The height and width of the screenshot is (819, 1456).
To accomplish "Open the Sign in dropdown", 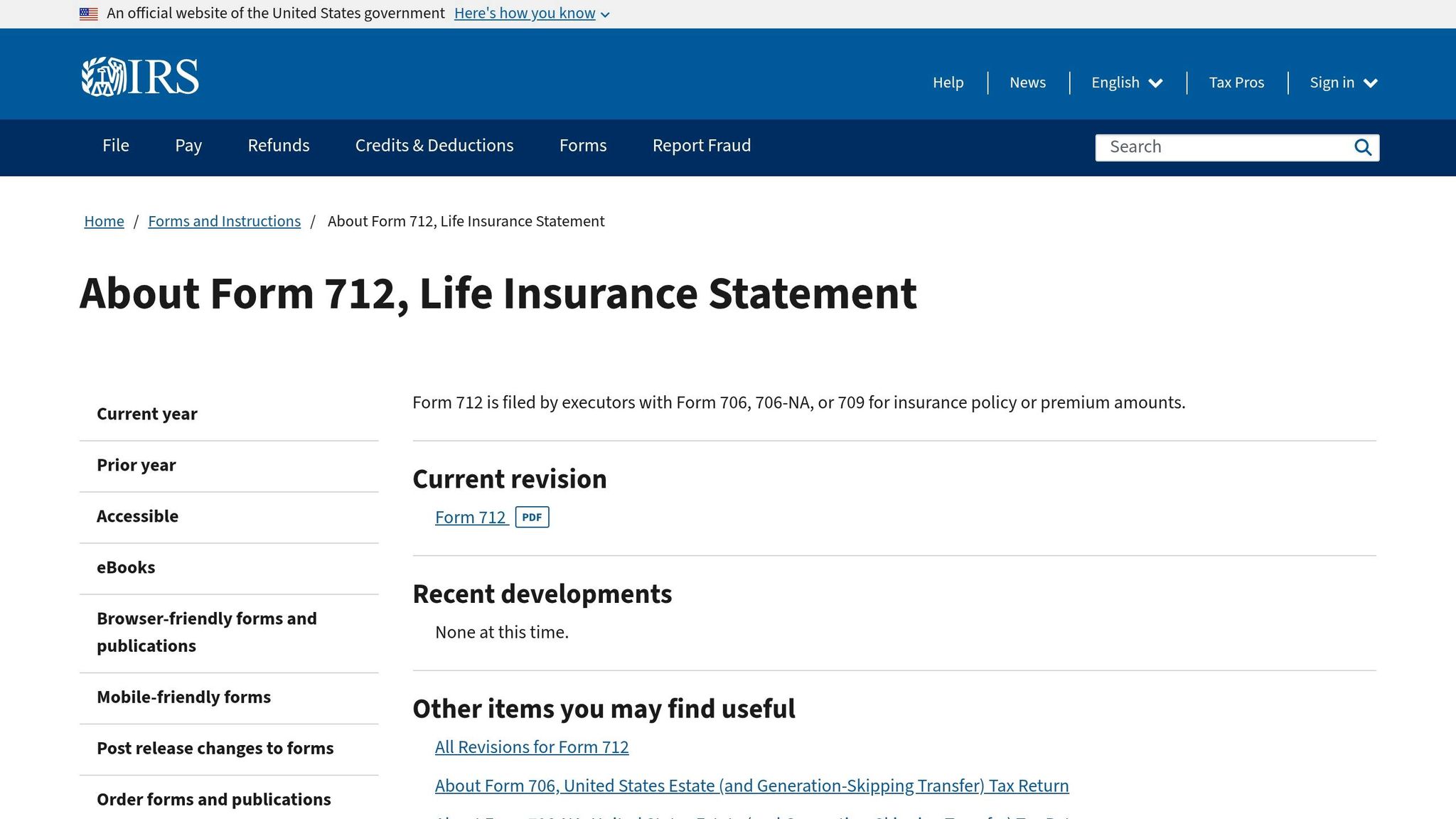I will pyautogui.click(x=1344, y=82).
